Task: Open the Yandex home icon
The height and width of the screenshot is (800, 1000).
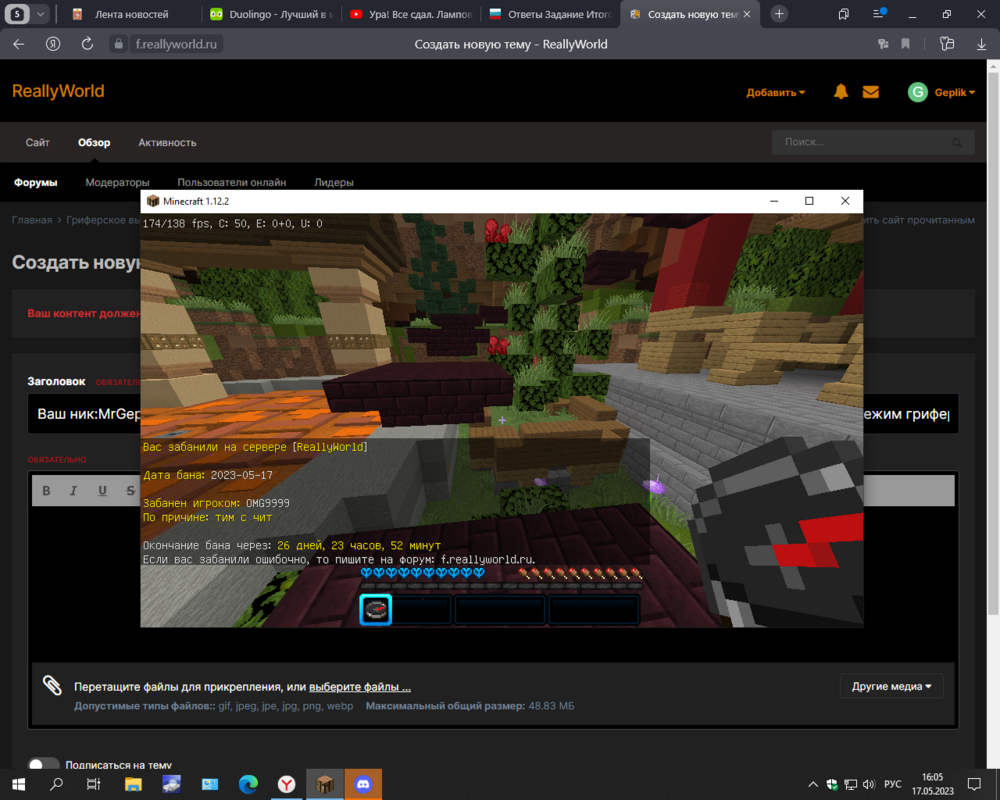Action: coord(53,44)
